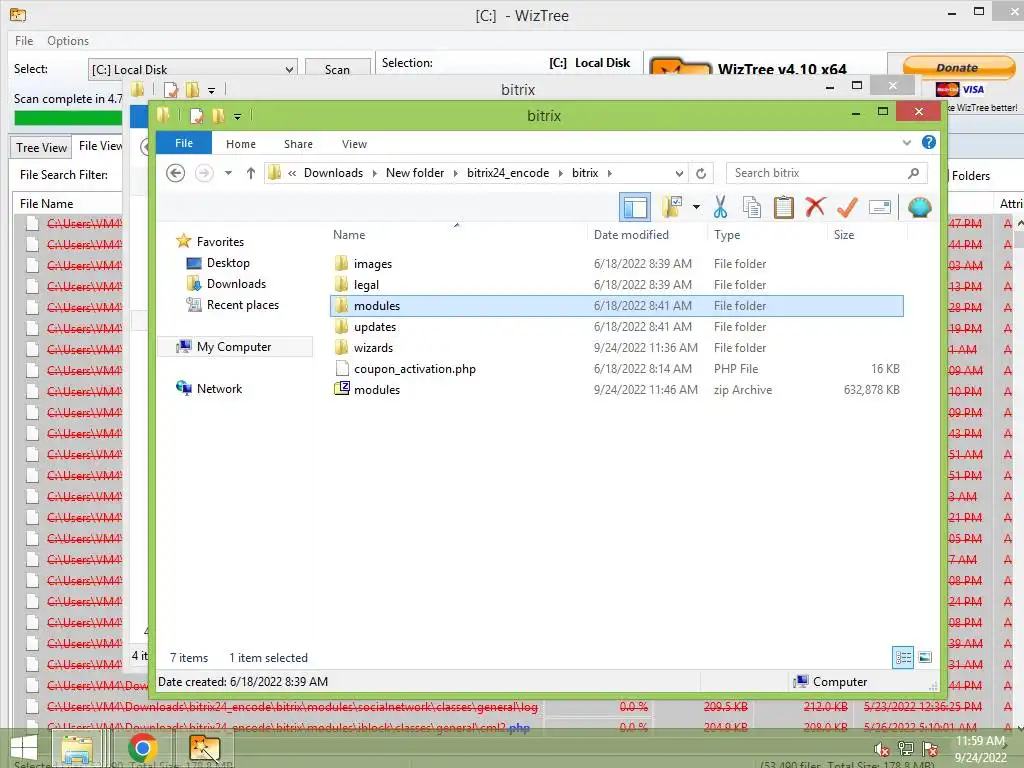This screenshot has height=768, width=1024.
Task: Select the modules zip Archive file
Action: [616, 389]
